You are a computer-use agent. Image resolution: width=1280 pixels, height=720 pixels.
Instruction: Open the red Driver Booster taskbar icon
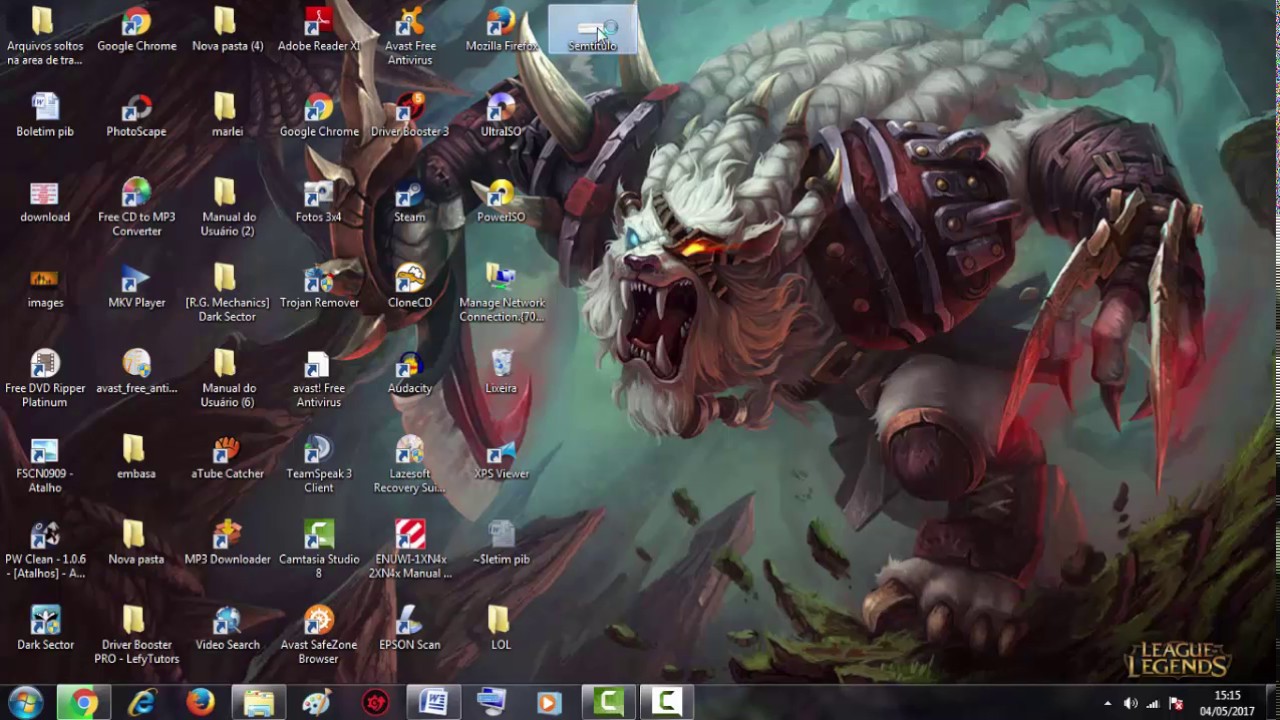point(375,703)
